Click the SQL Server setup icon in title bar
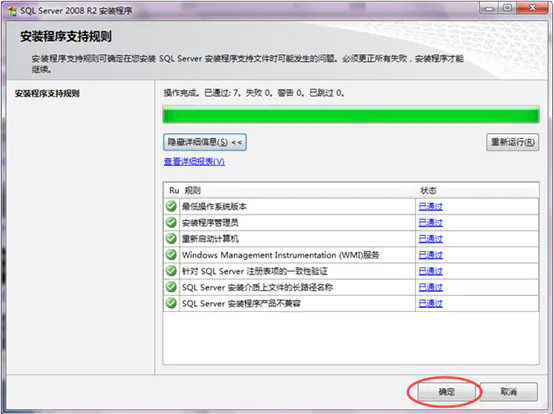 coord(12,11)
